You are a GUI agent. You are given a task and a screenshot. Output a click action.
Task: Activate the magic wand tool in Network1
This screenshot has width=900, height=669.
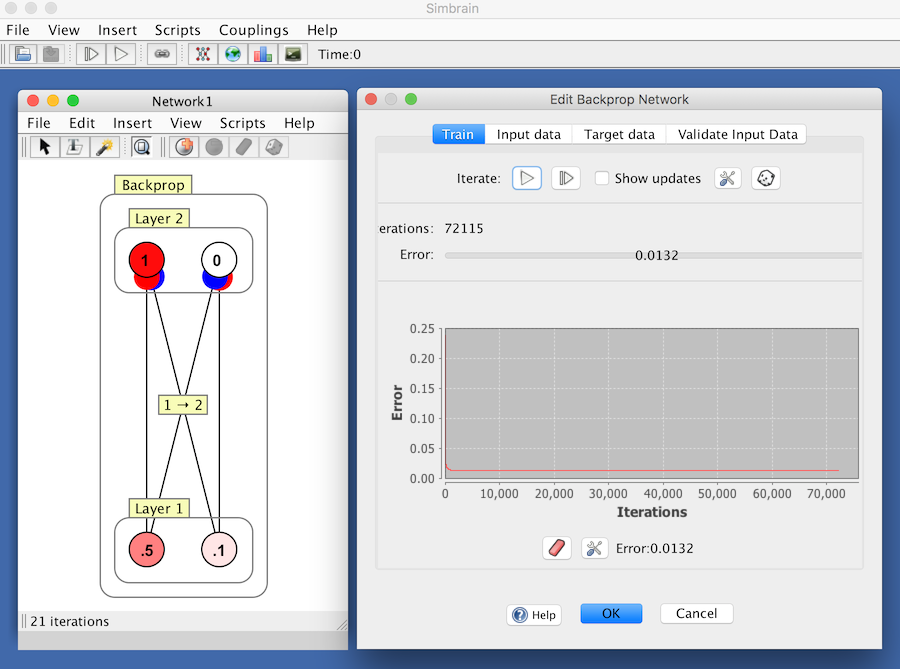(x=102, y=147)
